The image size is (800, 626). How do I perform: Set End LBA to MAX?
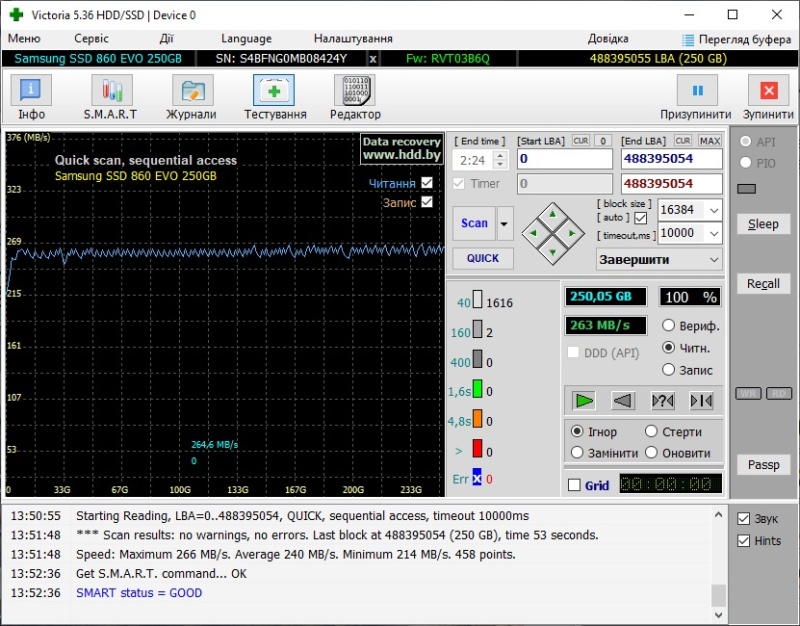(710, 141)
